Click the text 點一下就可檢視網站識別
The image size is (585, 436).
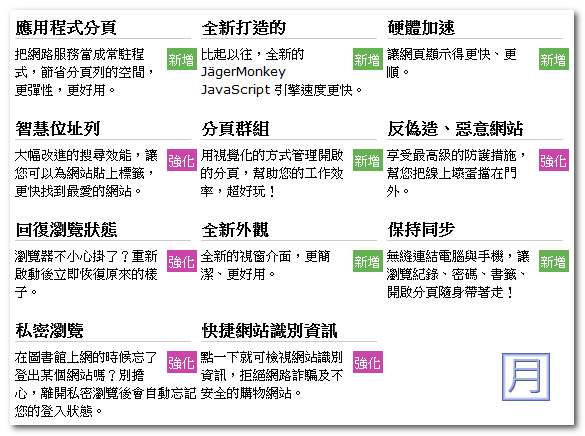pos(272,357)
